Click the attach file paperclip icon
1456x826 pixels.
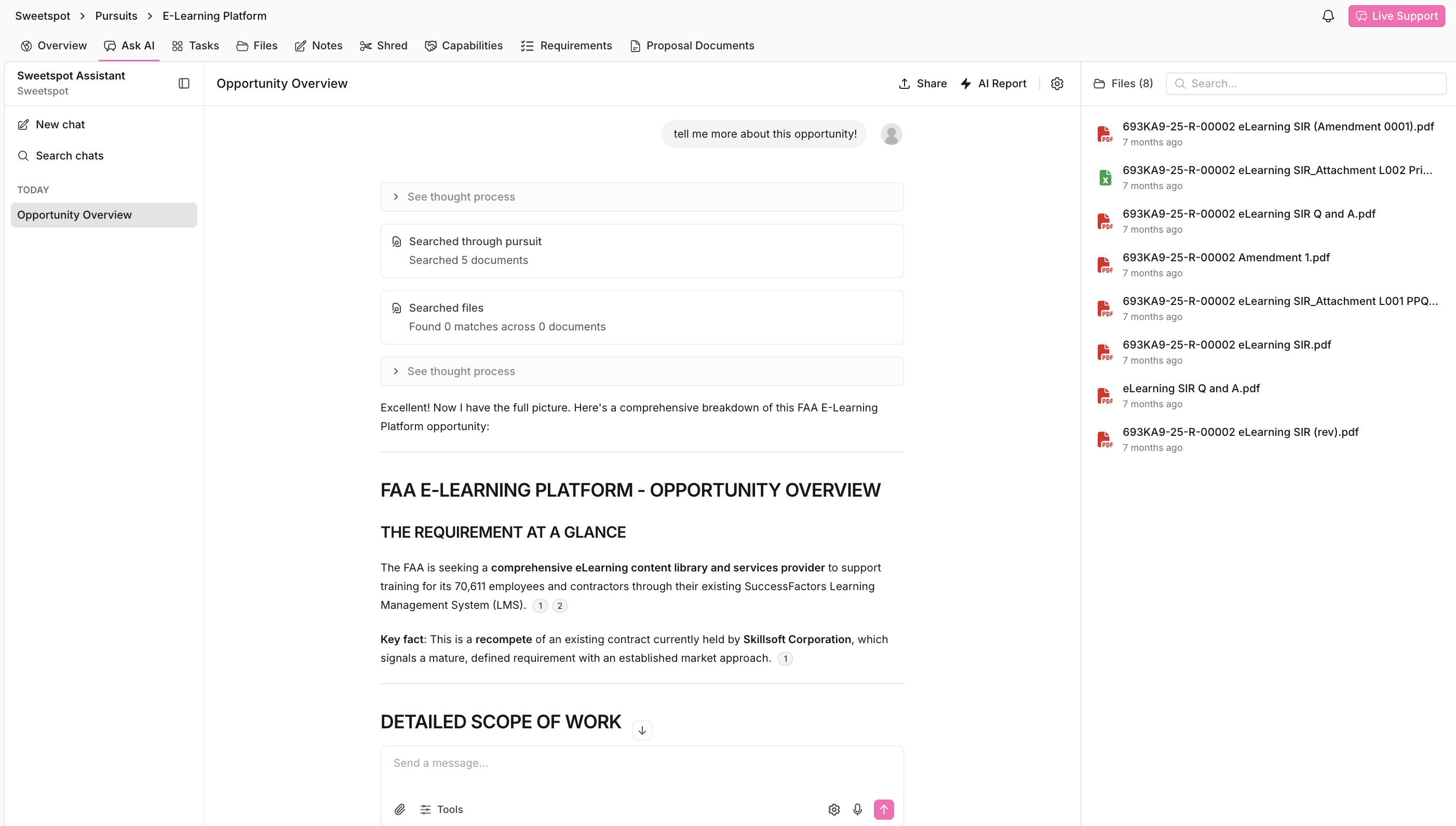[x=400, y=809]
